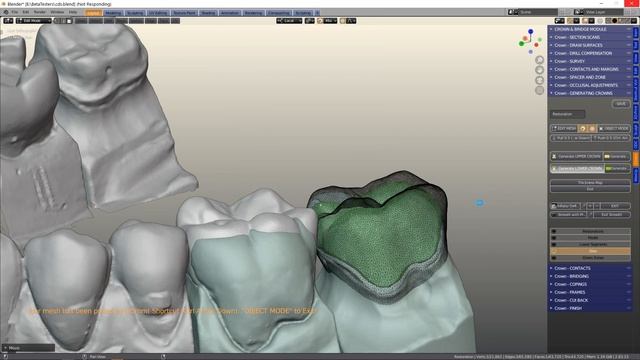Viewport: 640px width, 360px height.
Task: Open the Edit Mode dropdown
Action: 34,21
